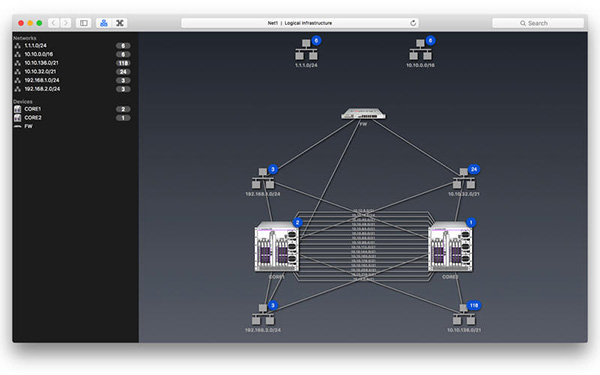Click the Search field
Screen dimensions: 600x375
(x=538, y=23)
